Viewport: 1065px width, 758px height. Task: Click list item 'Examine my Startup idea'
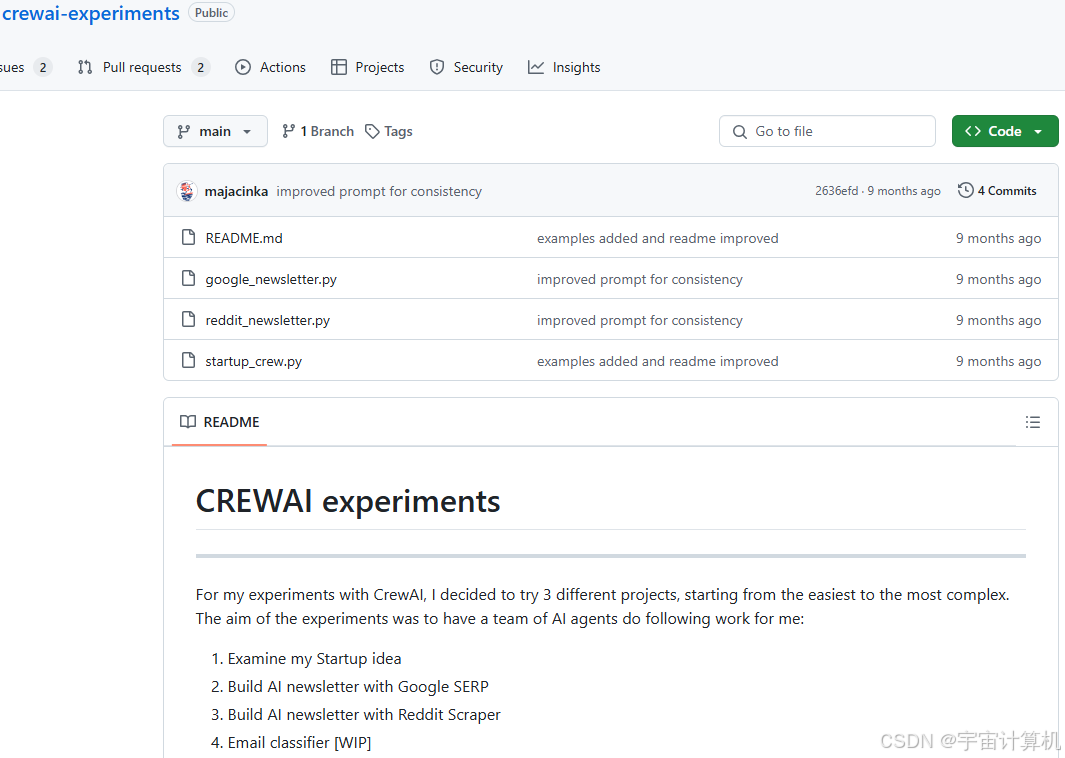pos(314,659)
